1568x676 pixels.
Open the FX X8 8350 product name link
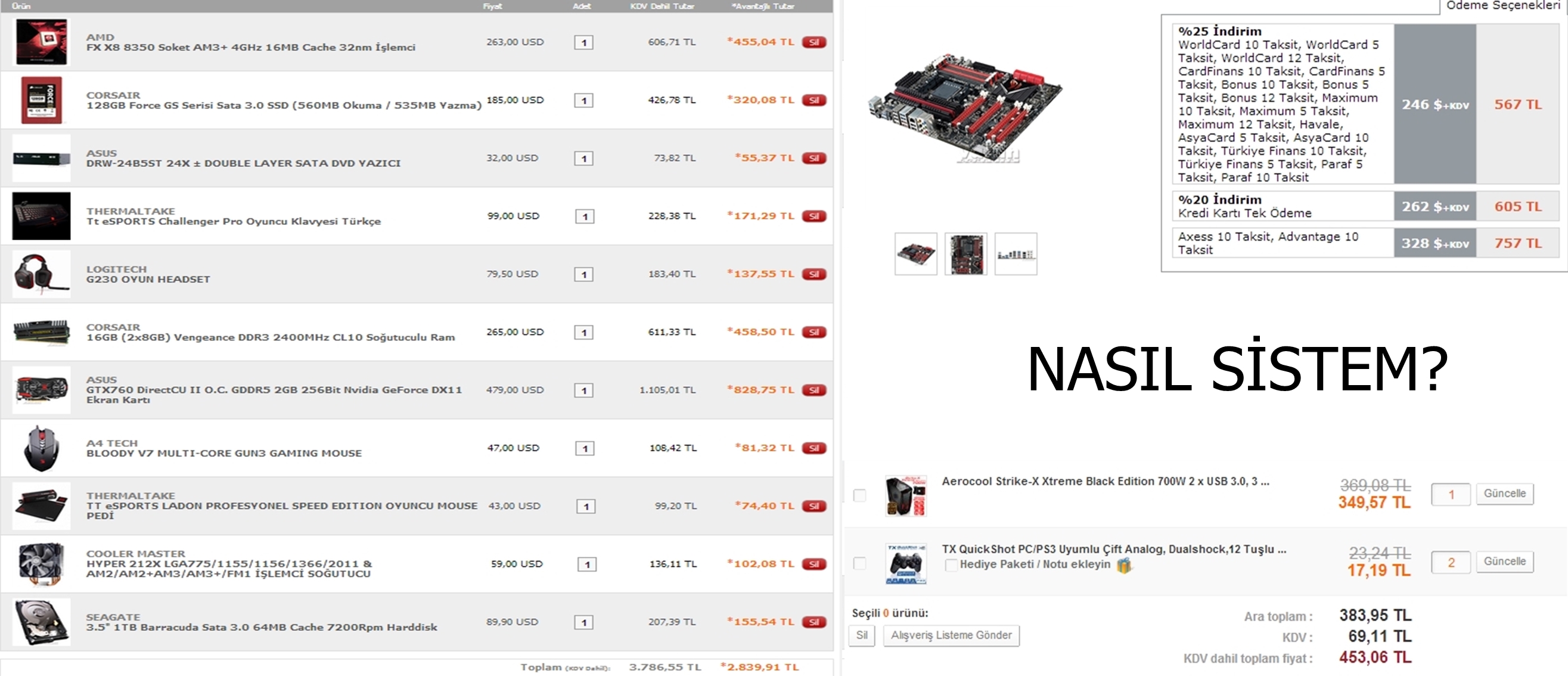(x=251, y=47)
